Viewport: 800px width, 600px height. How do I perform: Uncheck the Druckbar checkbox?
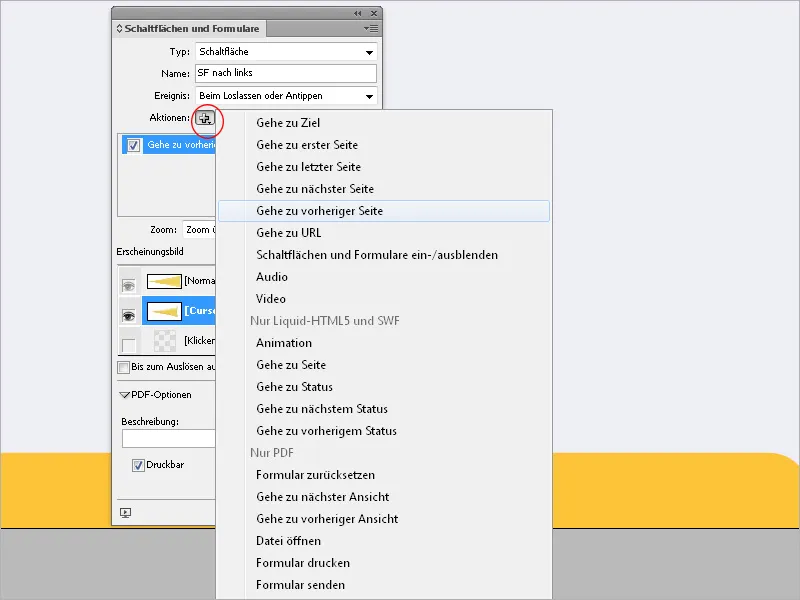[x=138, y=465]
